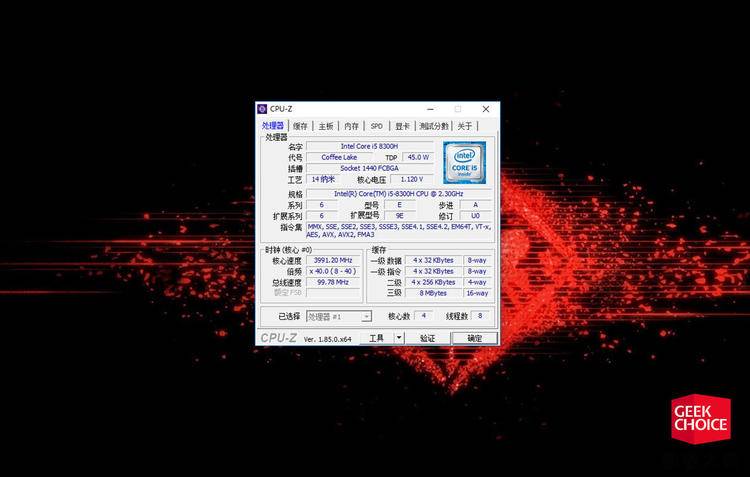This screenshot has width=750, height=477.
Task: Expand the 工具 dropdown arrow
Action: (399, 338)
